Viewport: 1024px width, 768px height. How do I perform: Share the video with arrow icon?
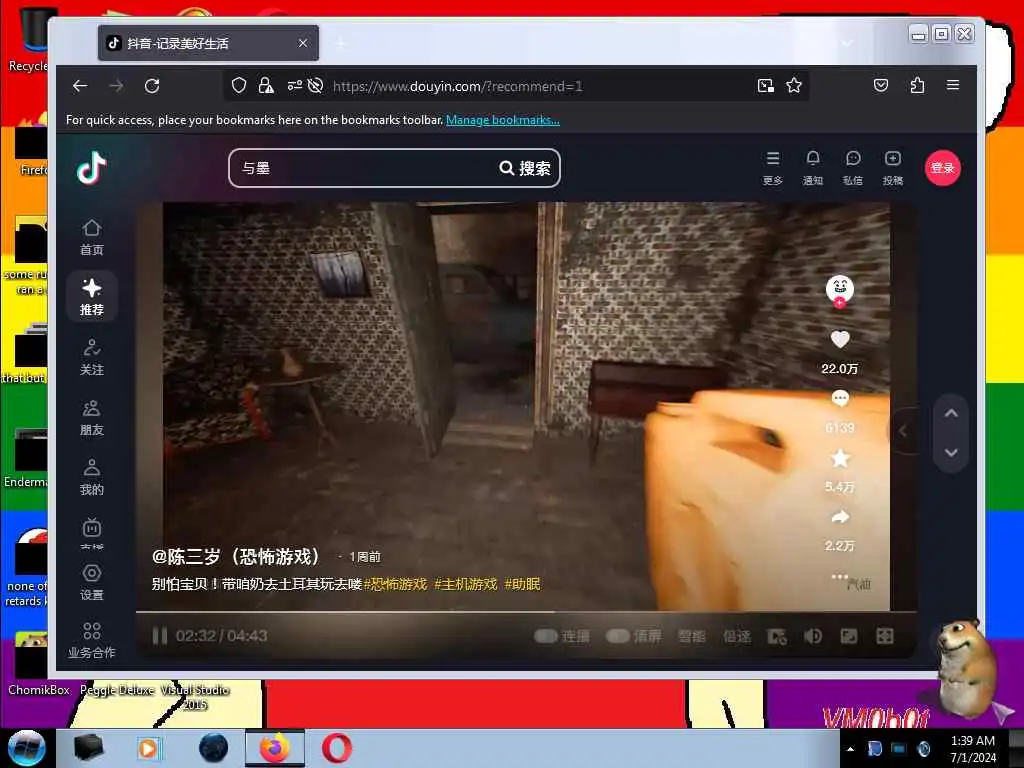click(840, 517)
